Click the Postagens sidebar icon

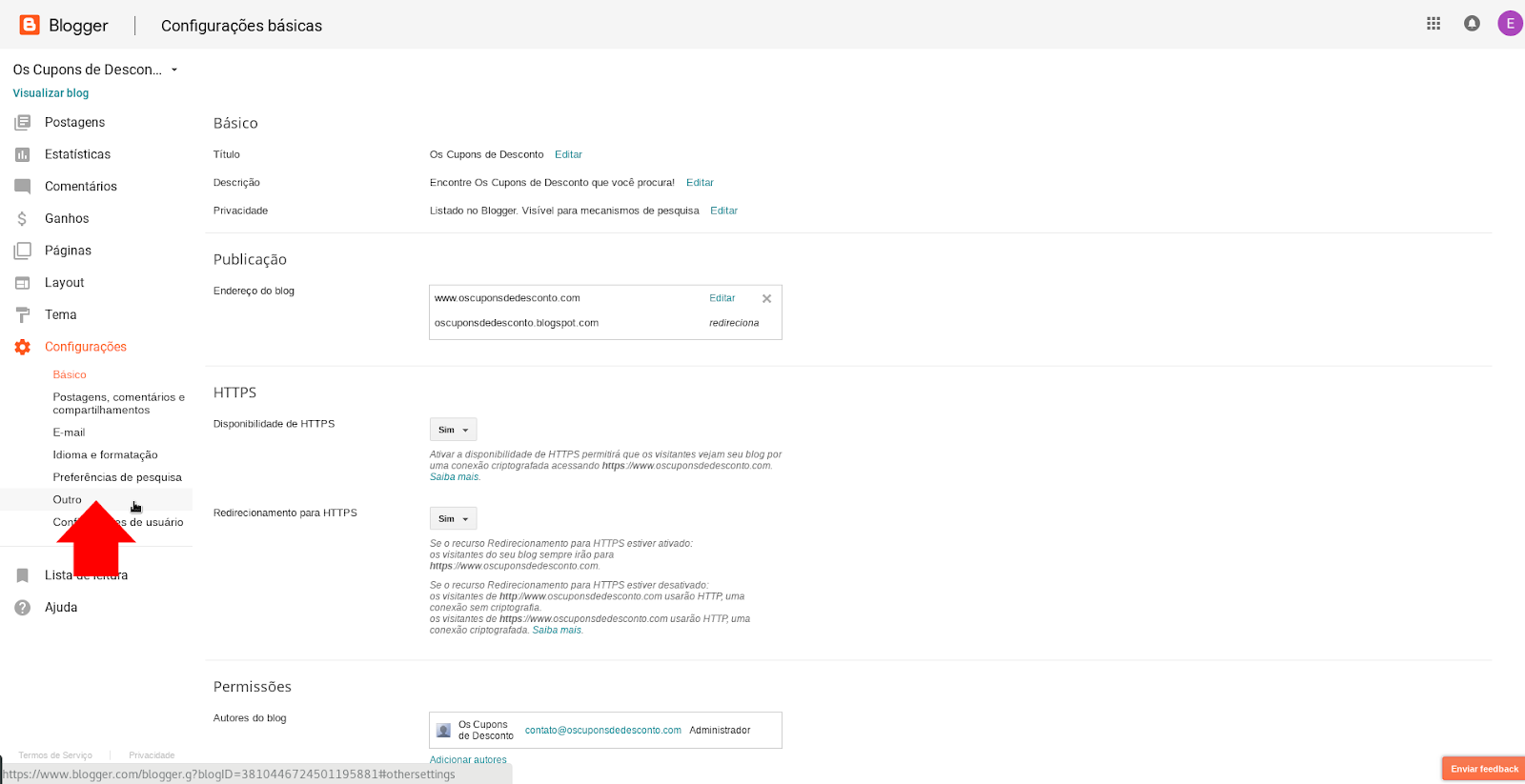[x=23, y=123]
